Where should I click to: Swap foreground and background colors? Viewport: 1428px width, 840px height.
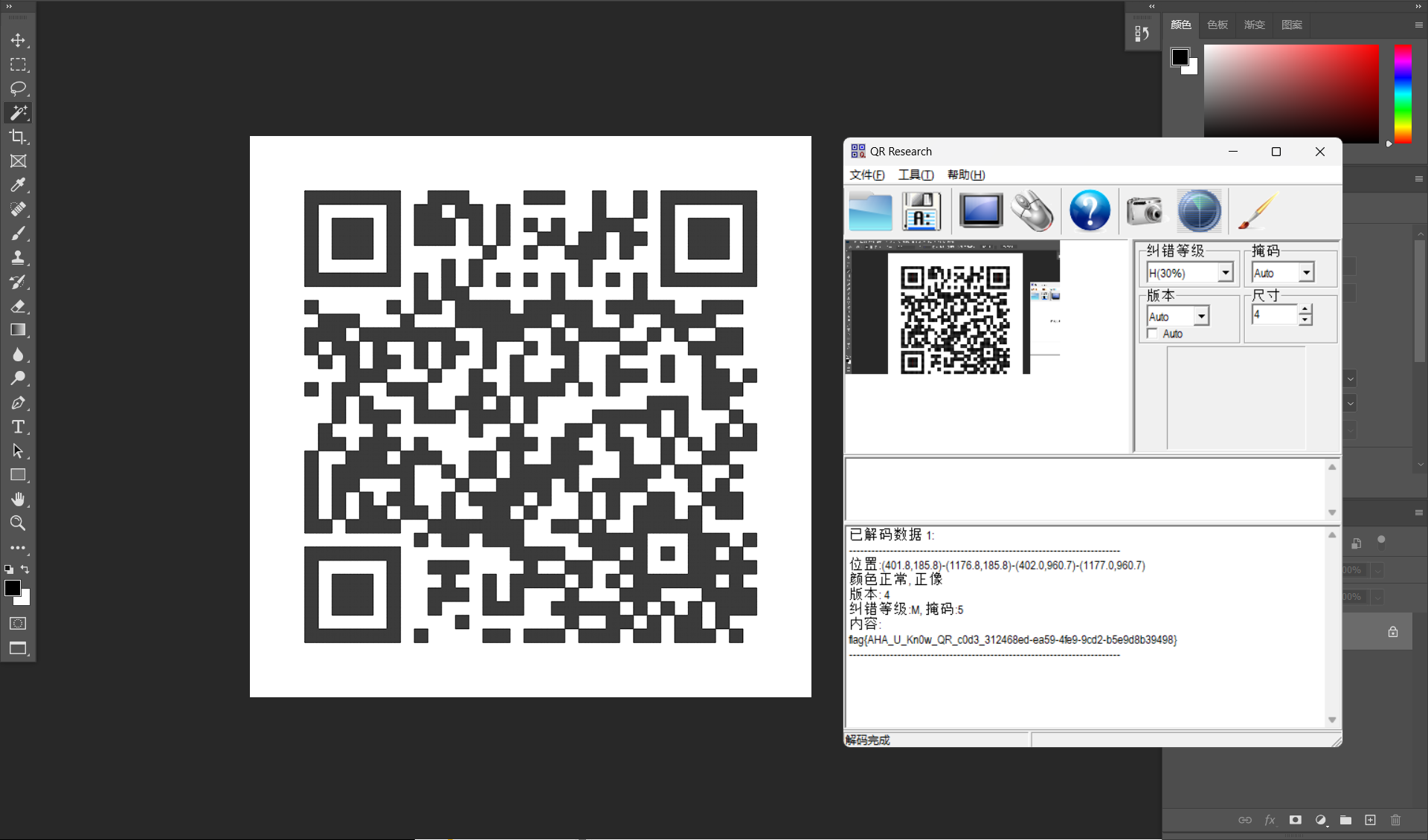coord(25,569)
